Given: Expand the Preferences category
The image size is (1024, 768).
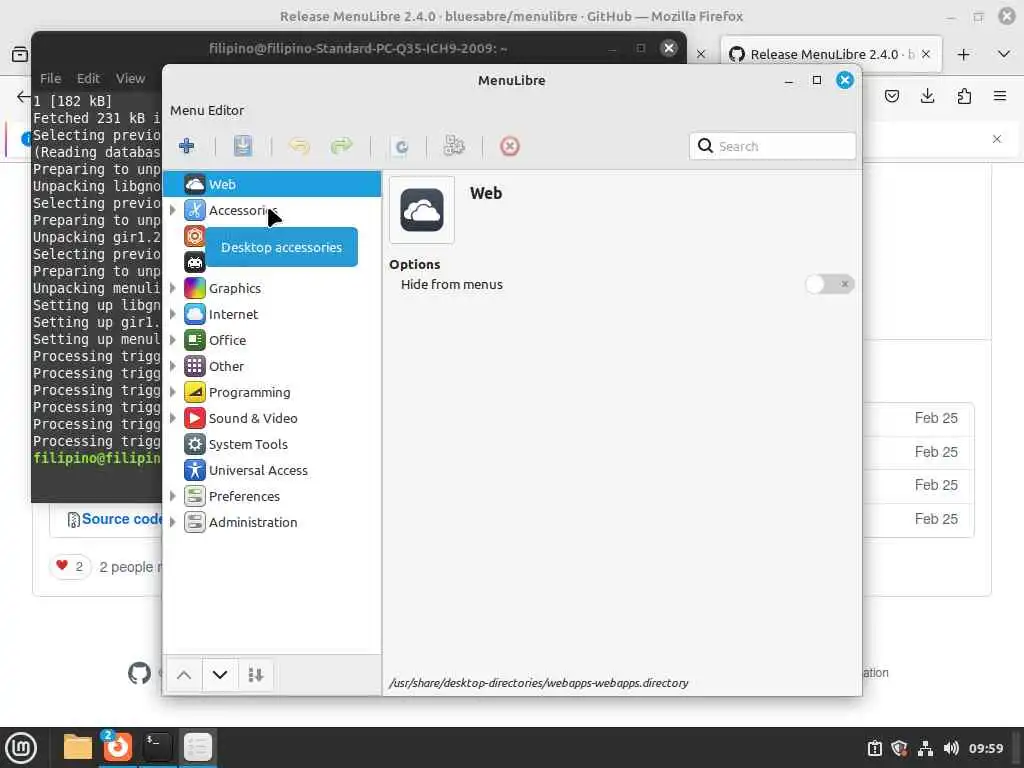Looking at the screenshot, I should [x=172, y=496].
